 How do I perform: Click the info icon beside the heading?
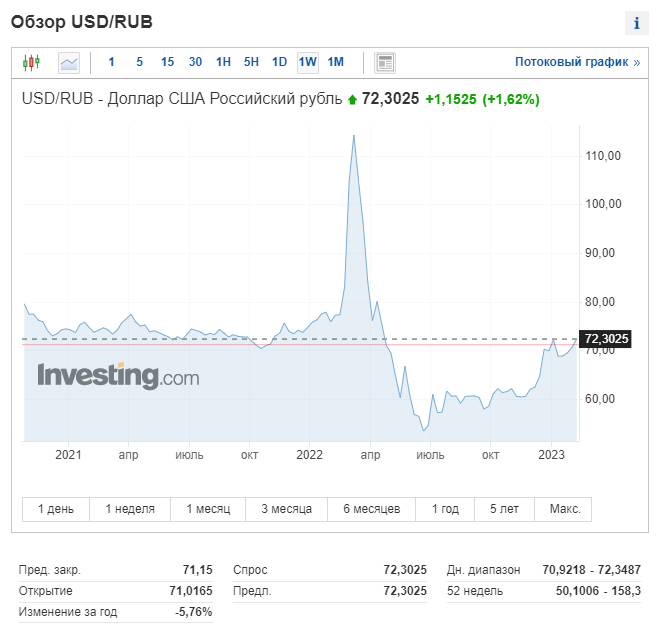pyautogui.click(x=636, y=23)
